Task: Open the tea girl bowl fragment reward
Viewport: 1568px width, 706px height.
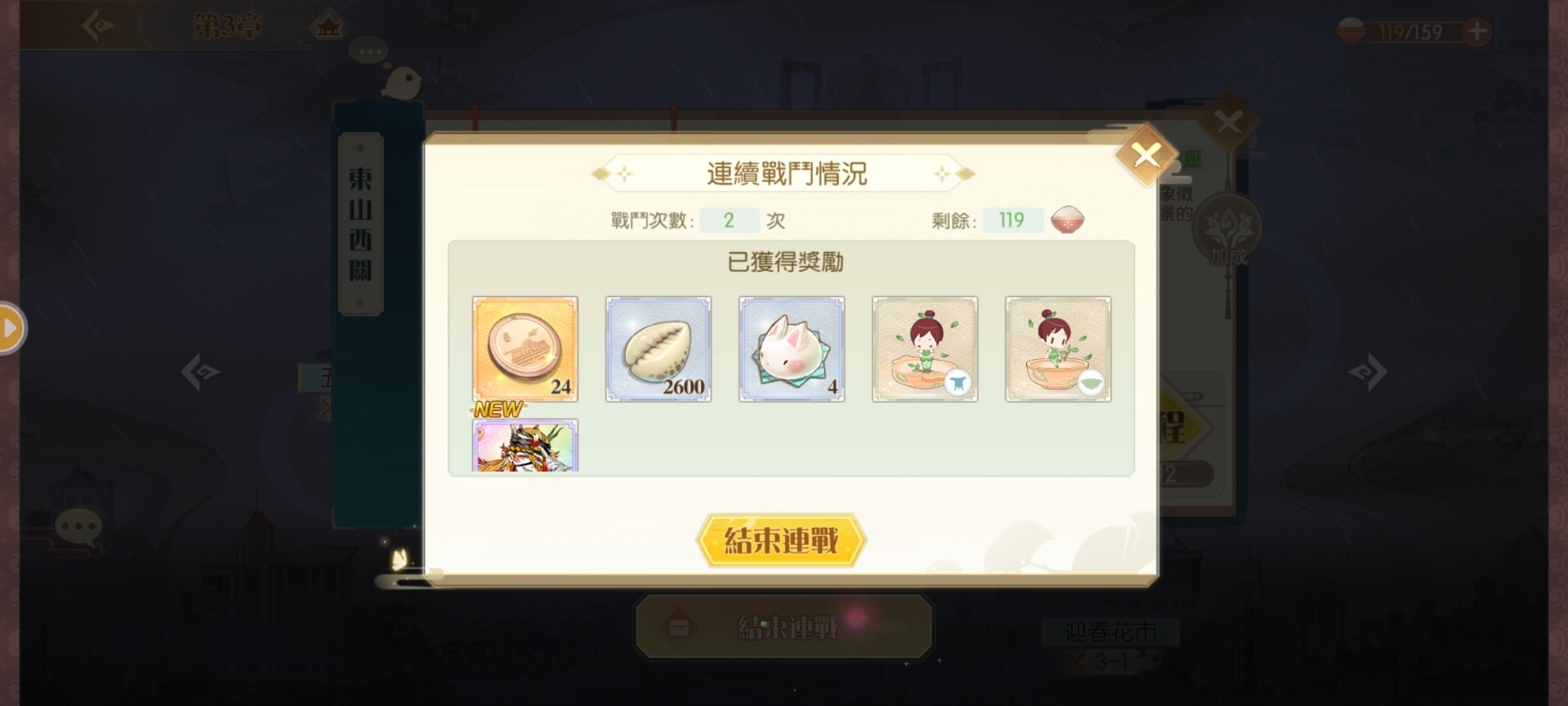Action: coord(1058,348)
